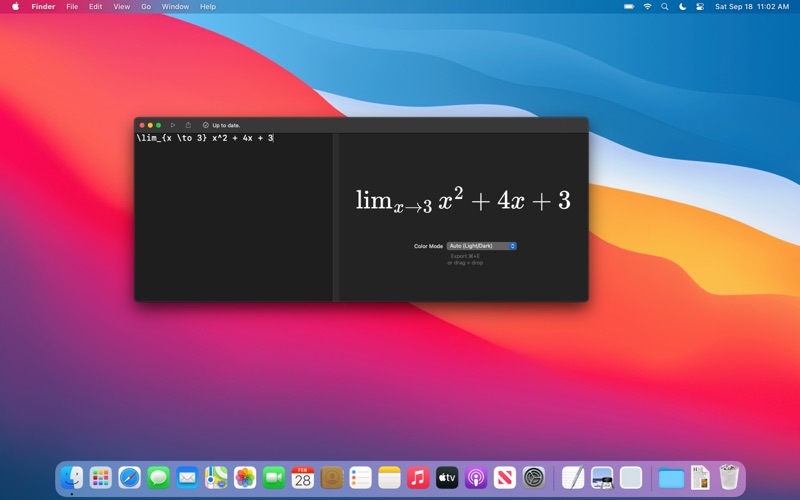Open the View menu

coord(121,7)
